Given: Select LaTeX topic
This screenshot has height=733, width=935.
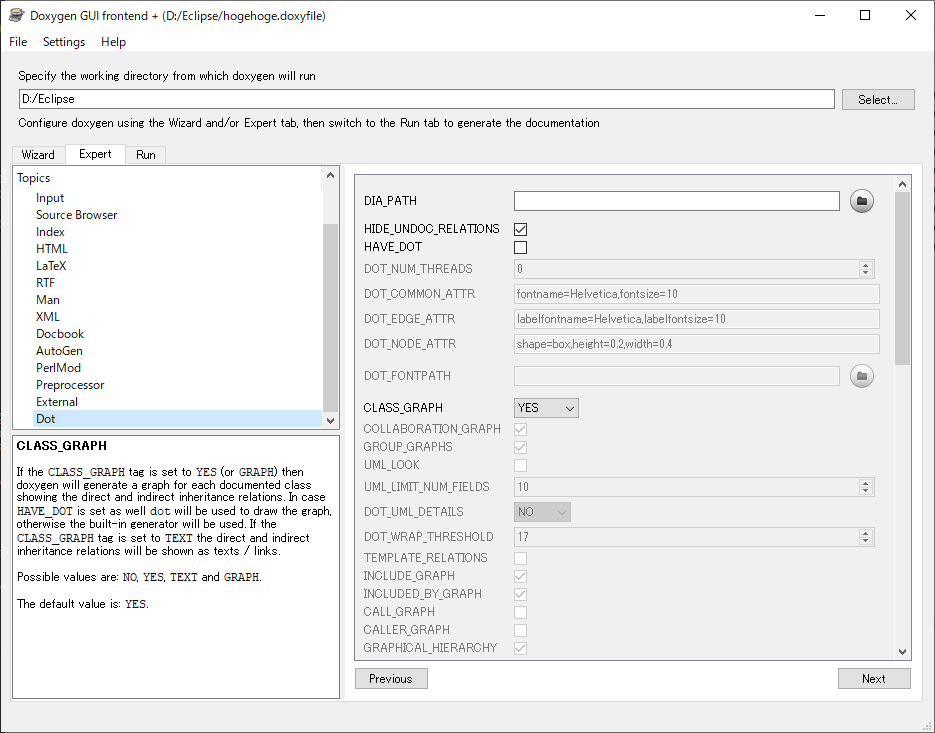Looking at the screenshot, I should [x=51, y=266].
